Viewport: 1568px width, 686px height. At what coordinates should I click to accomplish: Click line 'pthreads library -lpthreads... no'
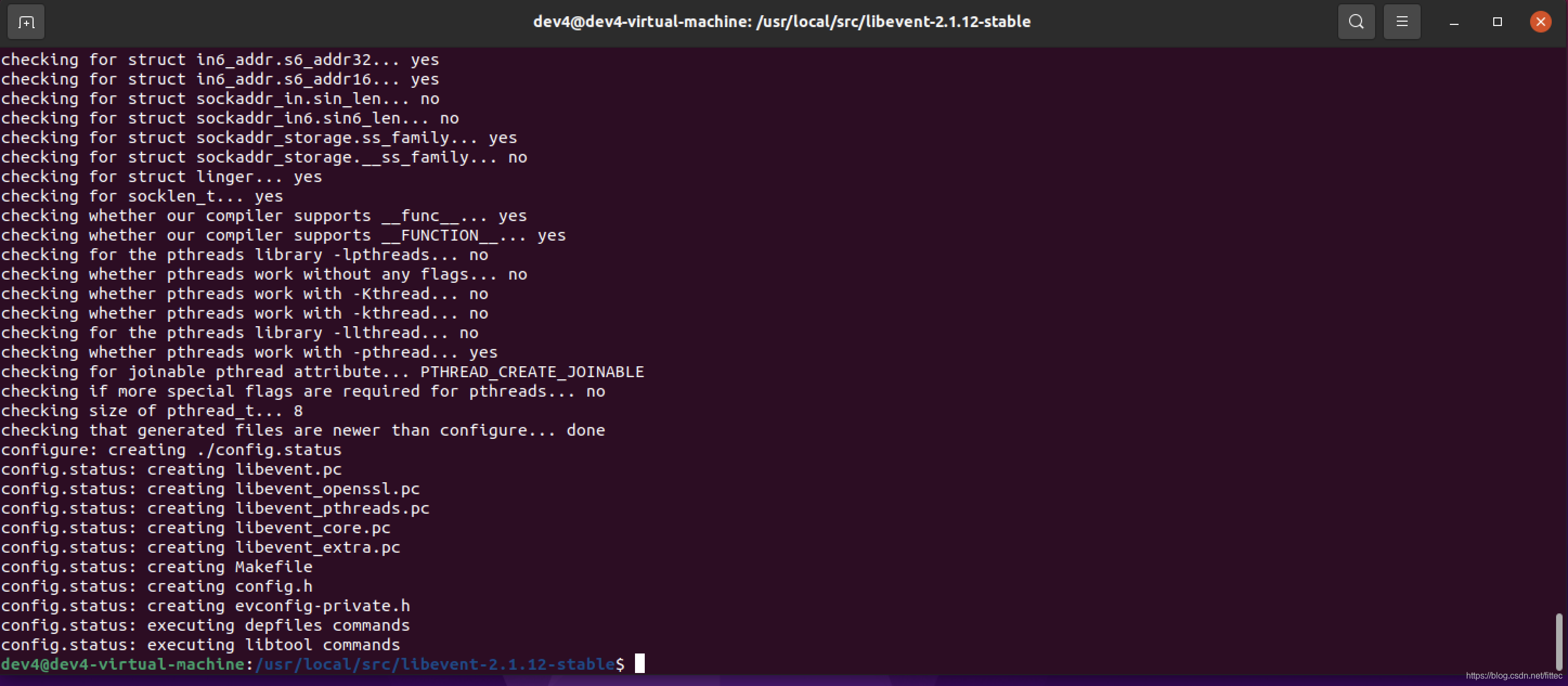coord(244,255)
